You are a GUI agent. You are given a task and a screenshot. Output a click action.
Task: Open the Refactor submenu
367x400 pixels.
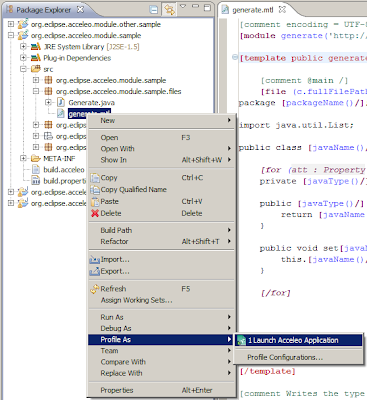[161, 241]
